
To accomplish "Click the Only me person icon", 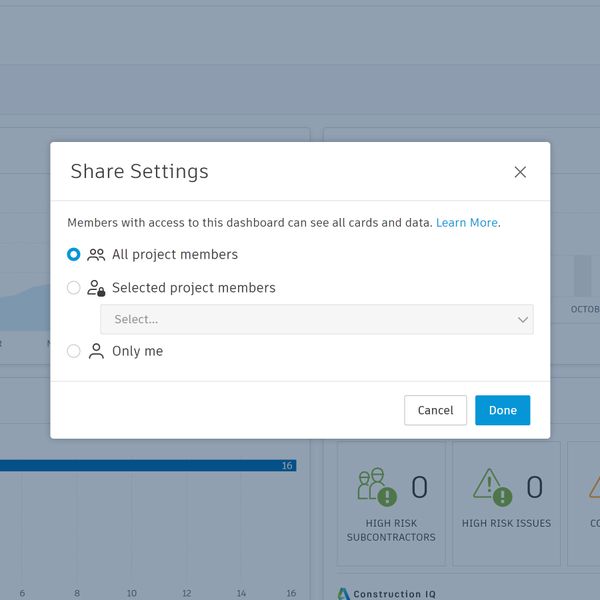I will pos(96,351).
